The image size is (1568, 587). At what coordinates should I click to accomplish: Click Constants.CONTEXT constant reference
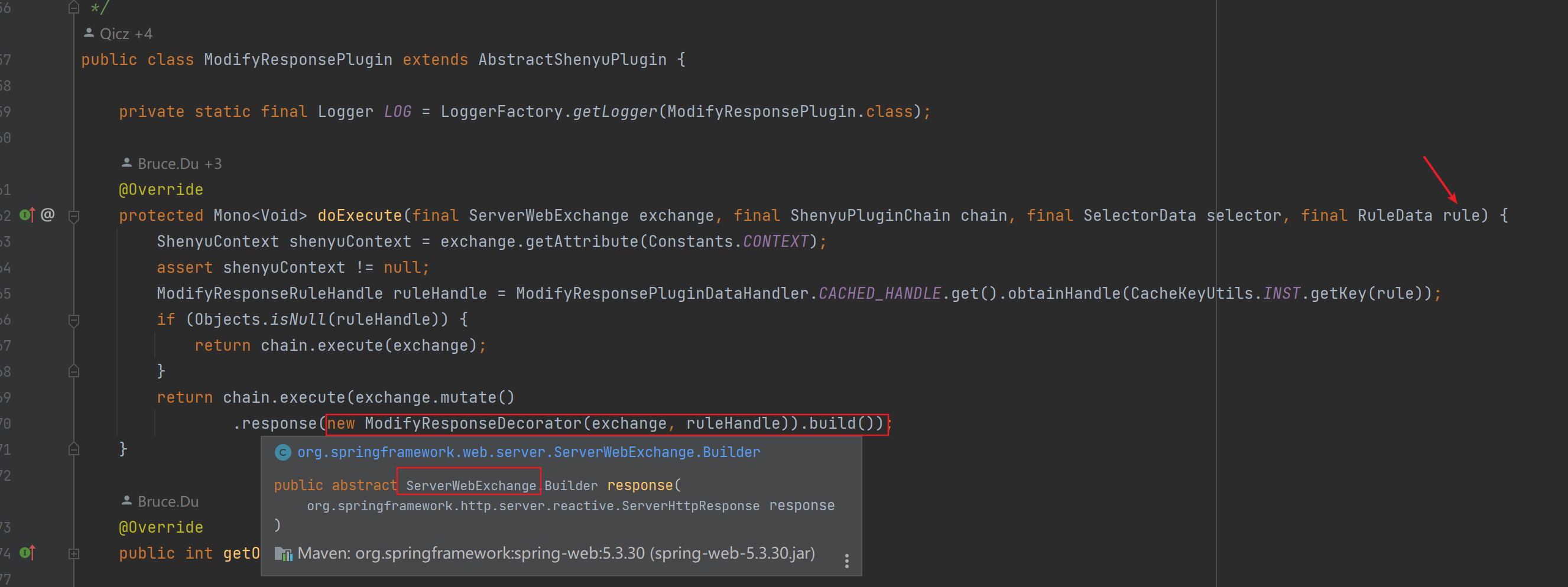click(728, 242)
